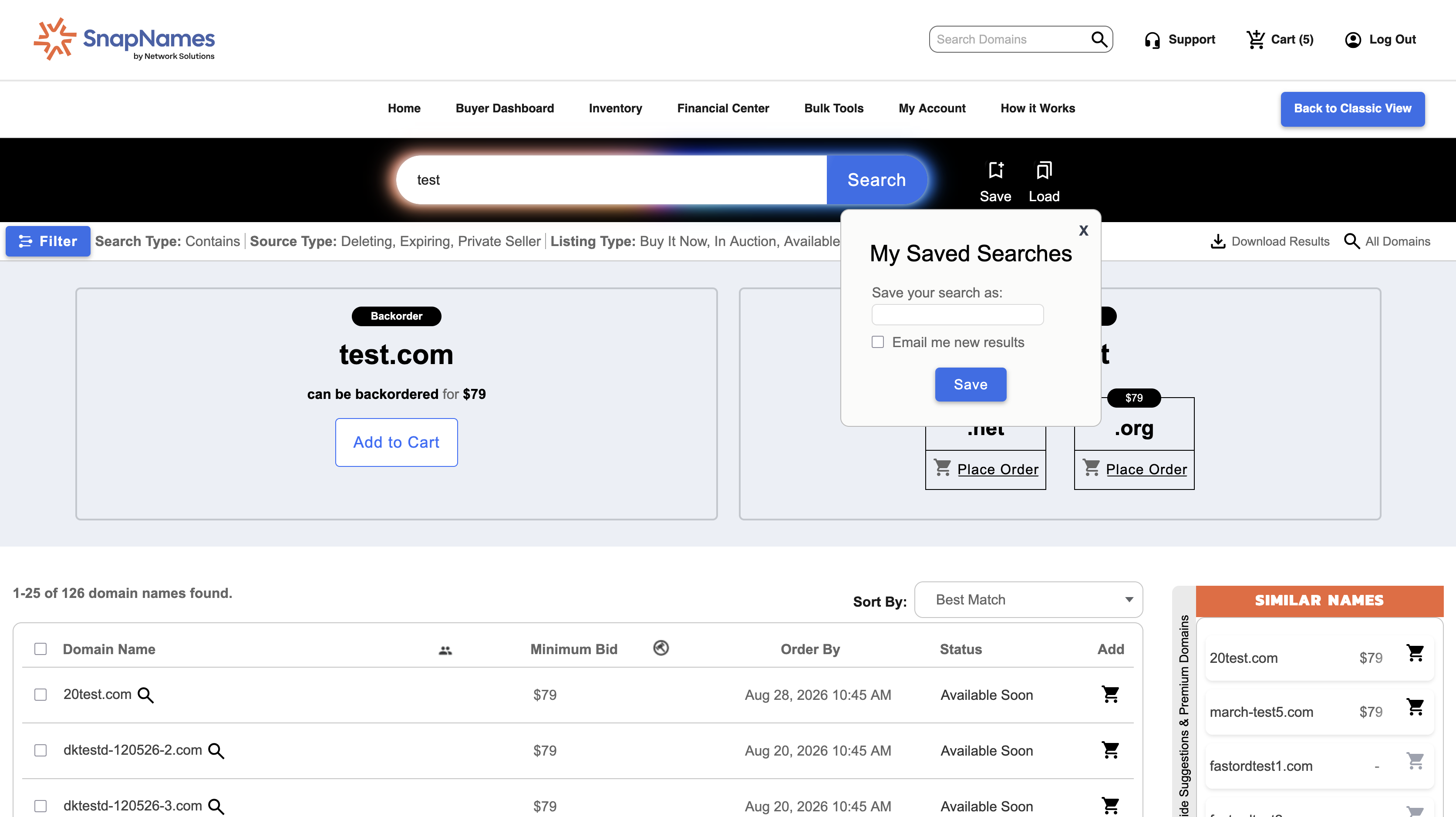Click the Save your search as field

click(x=957, y=315)
